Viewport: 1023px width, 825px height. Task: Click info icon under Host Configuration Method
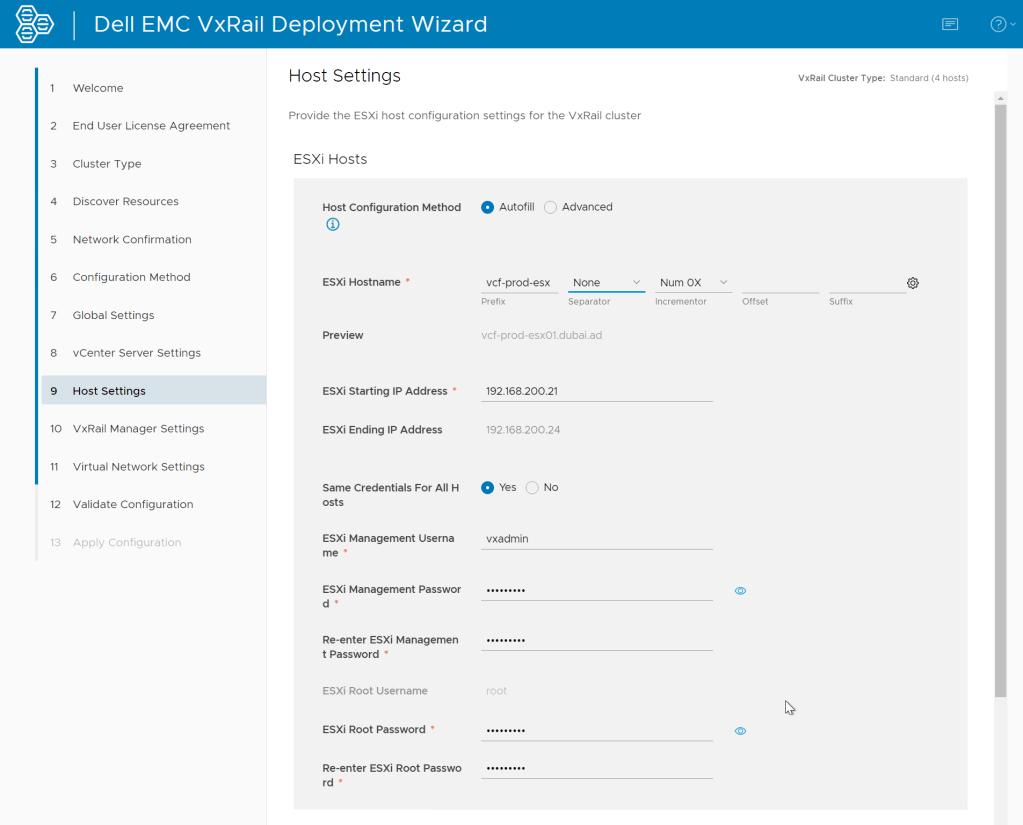pos(333,225)
